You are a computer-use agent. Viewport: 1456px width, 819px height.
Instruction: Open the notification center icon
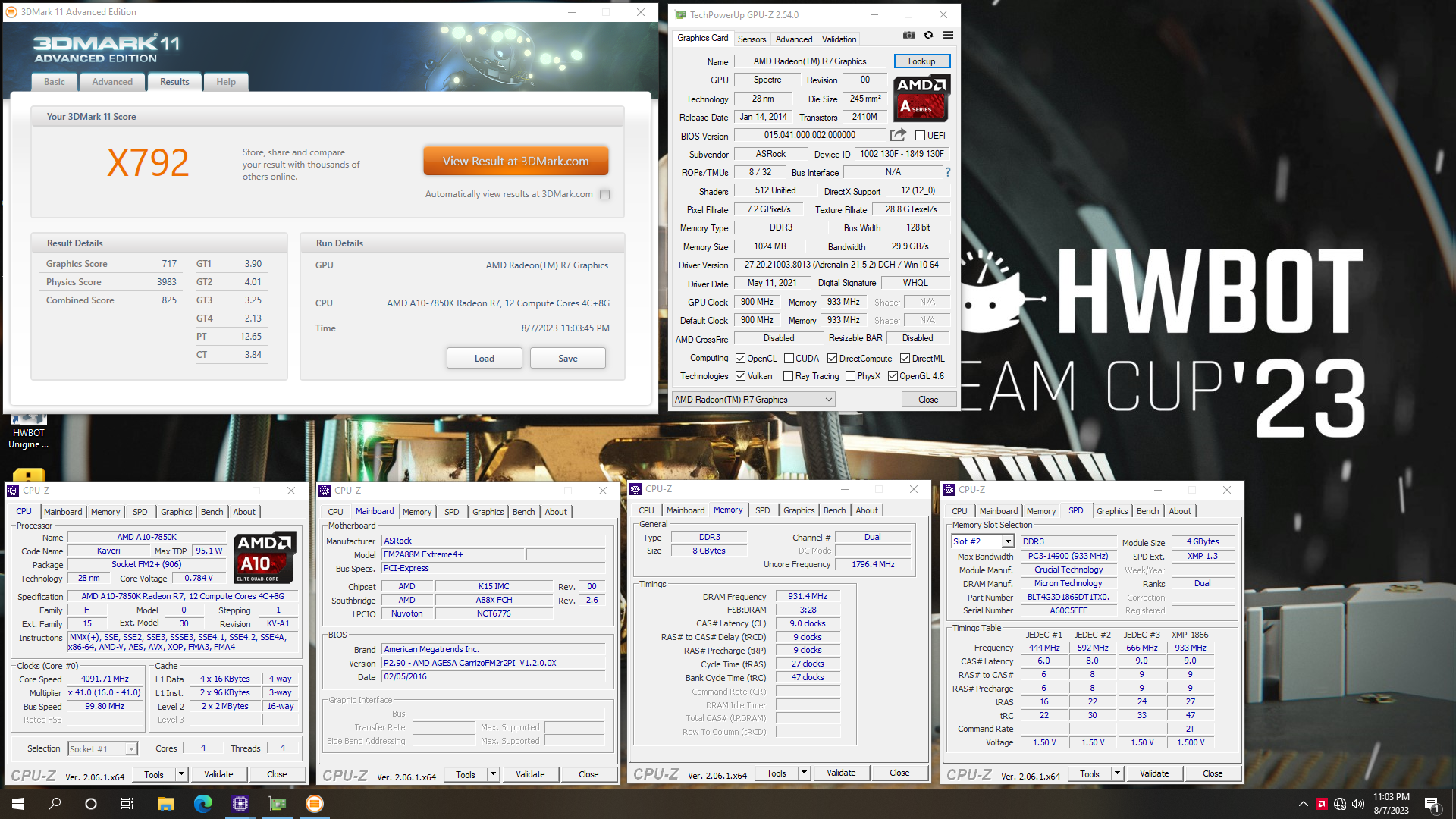1432,804
